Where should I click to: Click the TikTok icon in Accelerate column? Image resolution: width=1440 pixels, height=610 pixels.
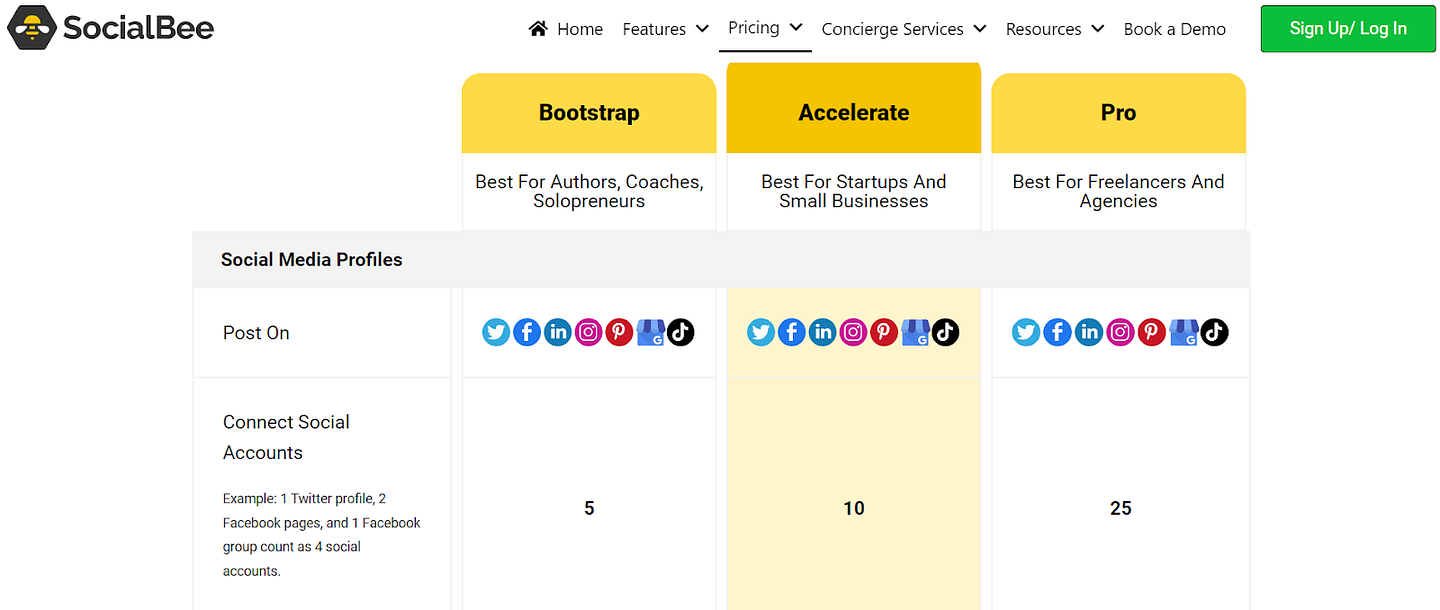point(946,332)
